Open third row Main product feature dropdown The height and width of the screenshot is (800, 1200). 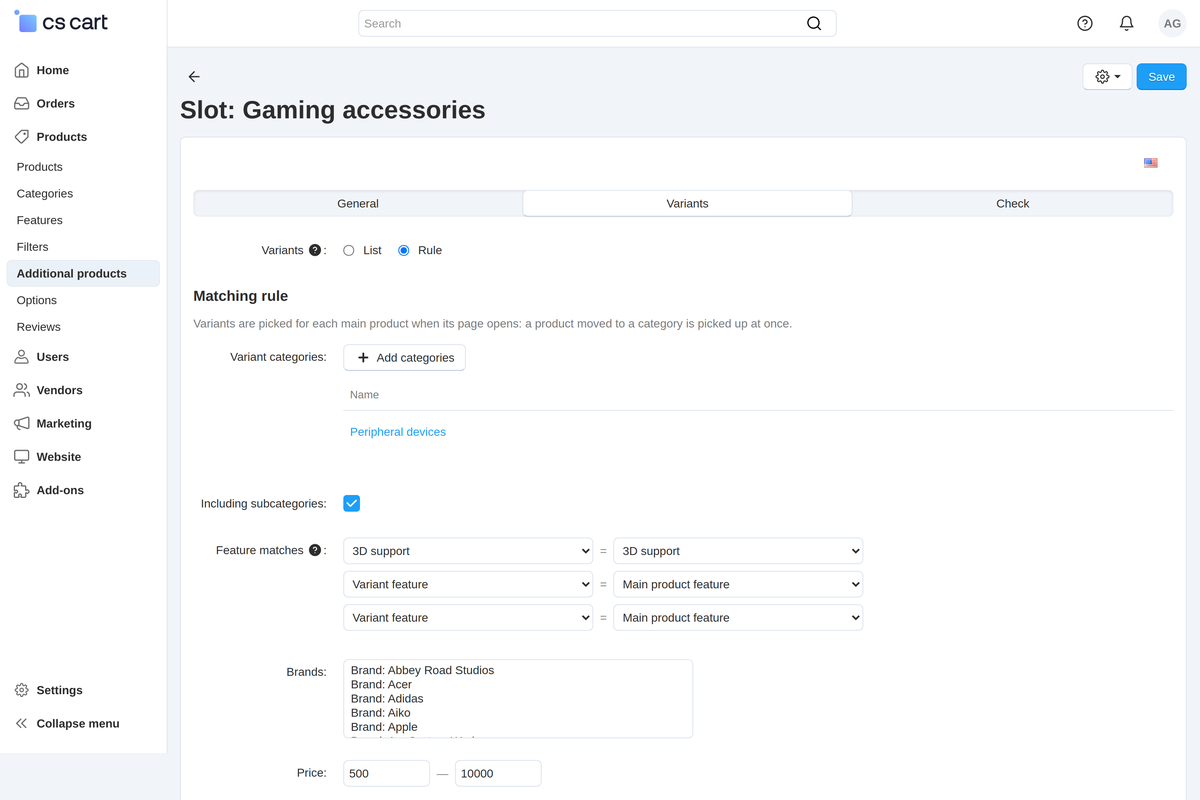pyautogui.click(x=738, y=618)
